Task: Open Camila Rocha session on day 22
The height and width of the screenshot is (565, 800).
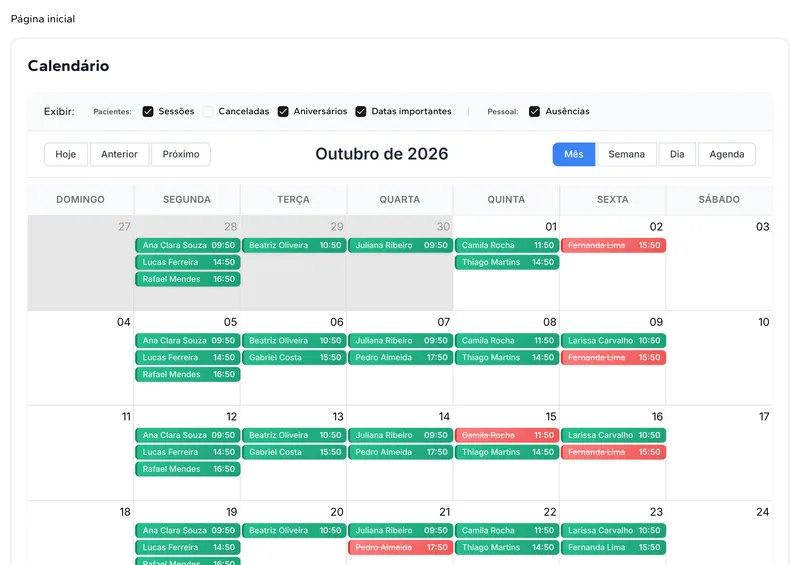Action: (507, 530)
